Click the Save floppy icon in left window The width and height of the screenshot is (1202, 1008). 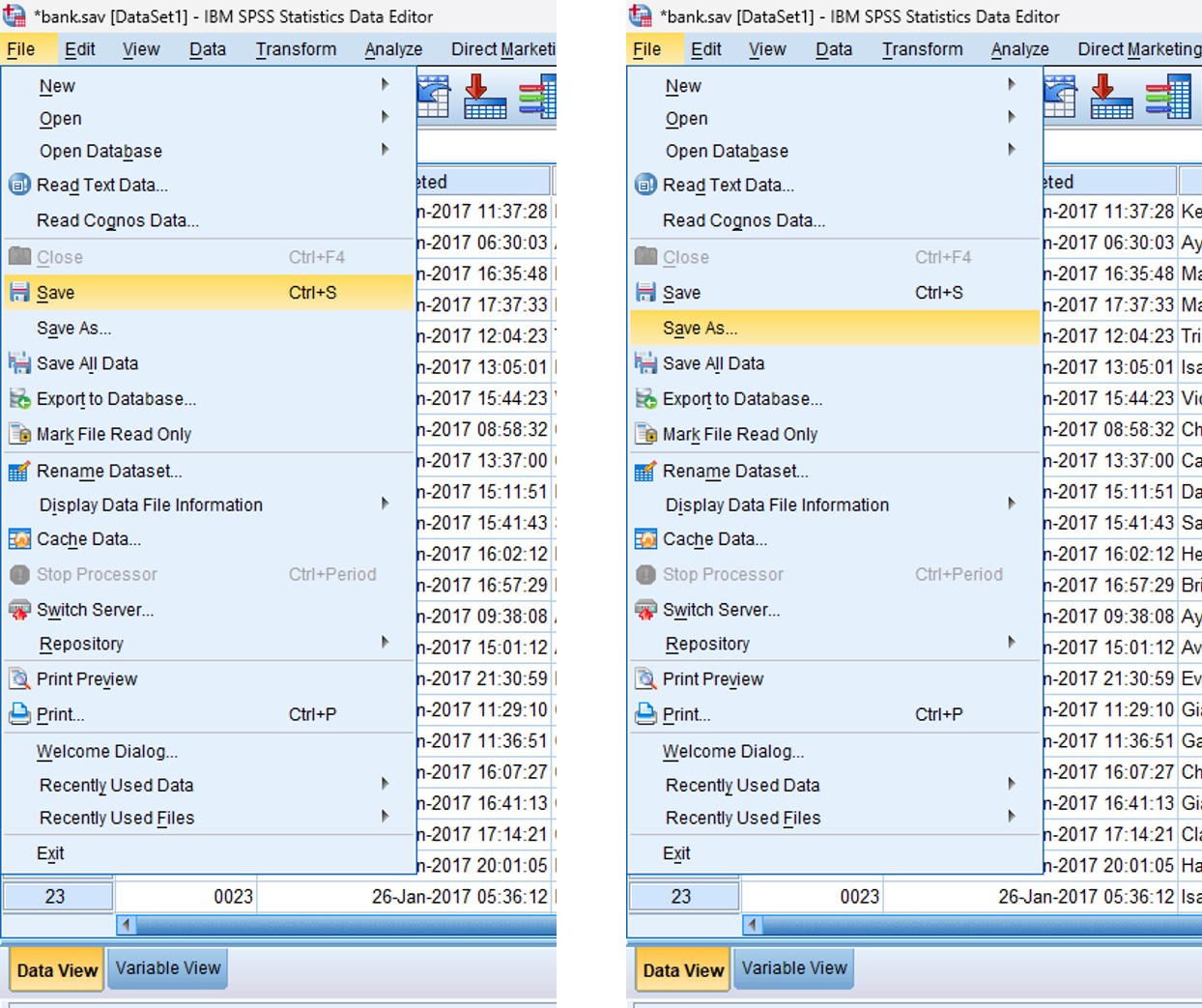(19, 293)
